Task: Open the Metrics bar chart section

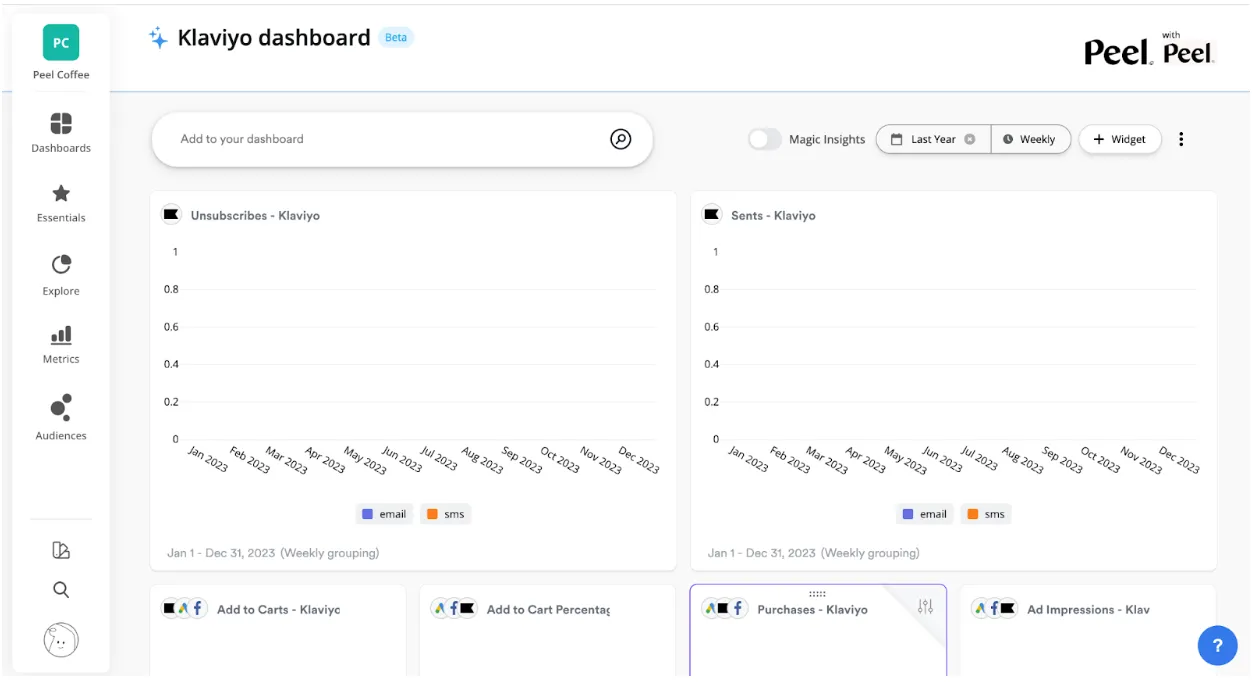Action: click(61, 345)
